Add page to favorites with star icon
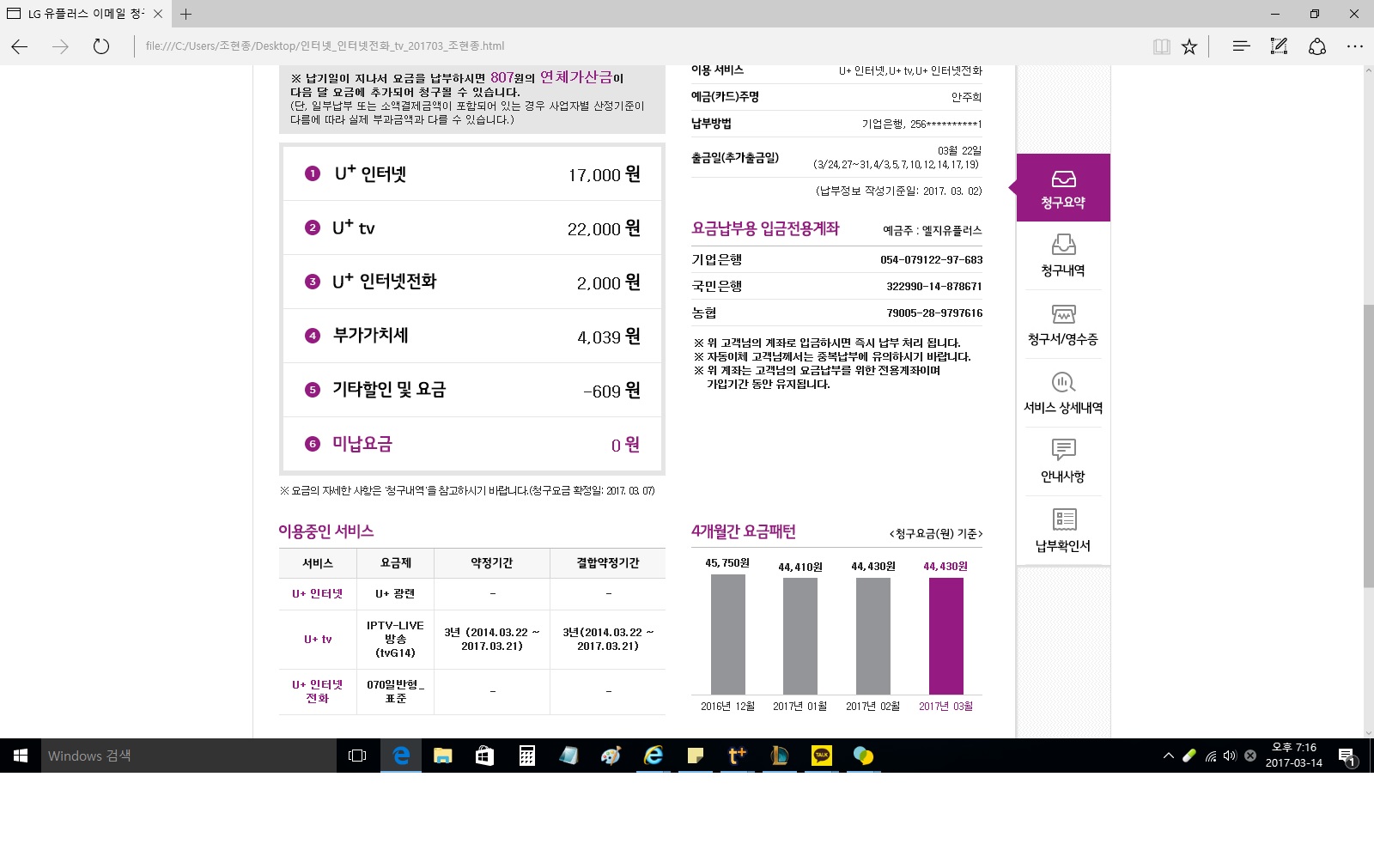Image resolution: width=1374 pixels, height=868 pixels. click(1189, 46)
